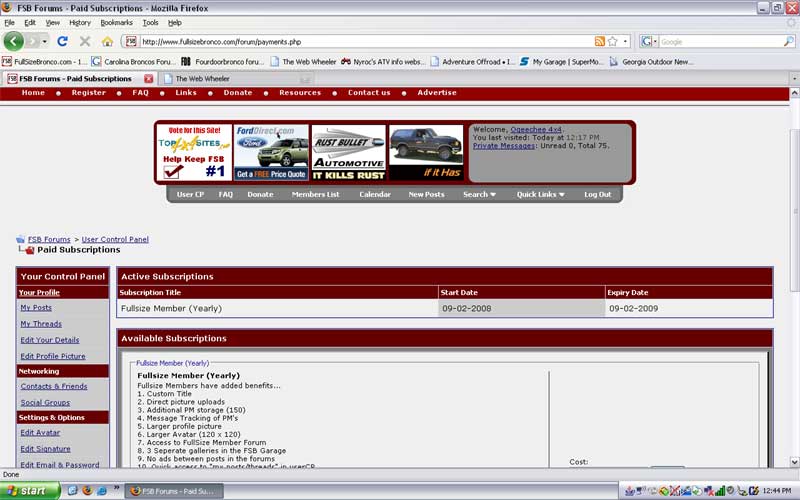The width and height of the screenshot is (800, 500).
Task: Click the page scrollbar down arrow
Action: (x=794, y=462)
